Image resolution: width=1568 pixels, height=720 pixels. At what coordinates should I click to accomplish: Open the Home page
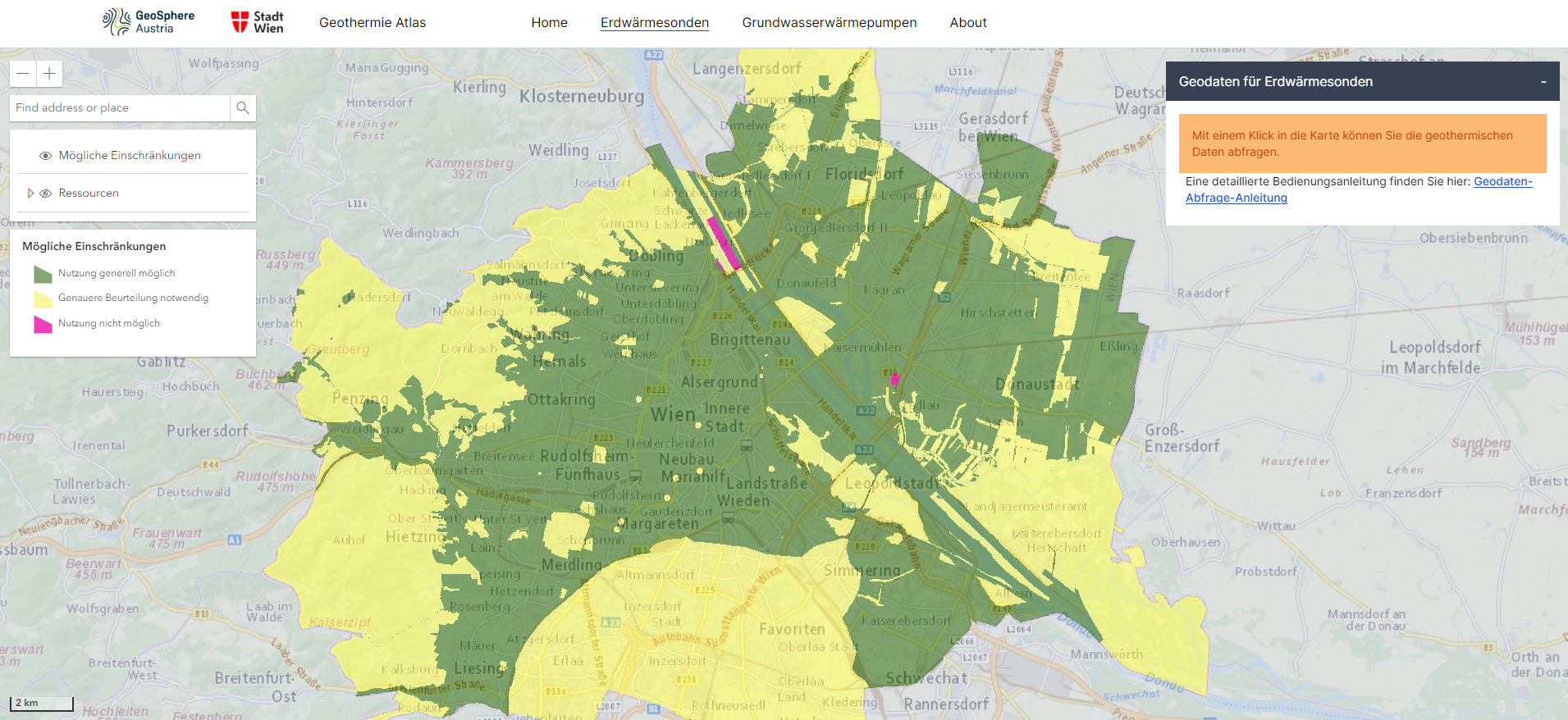(549, 23)
